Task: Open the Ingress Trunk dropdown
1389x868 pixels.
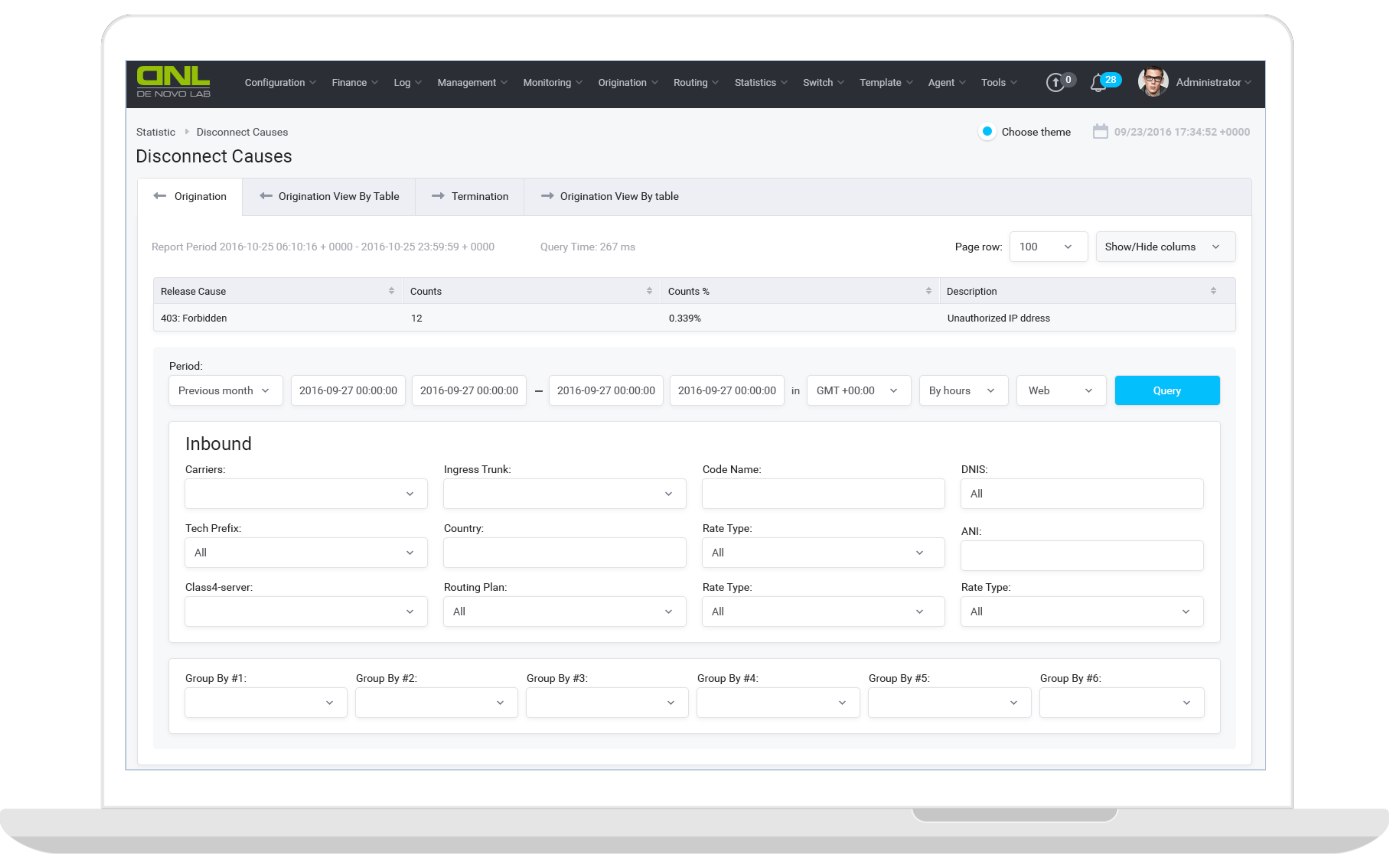Action: point(565,494)
